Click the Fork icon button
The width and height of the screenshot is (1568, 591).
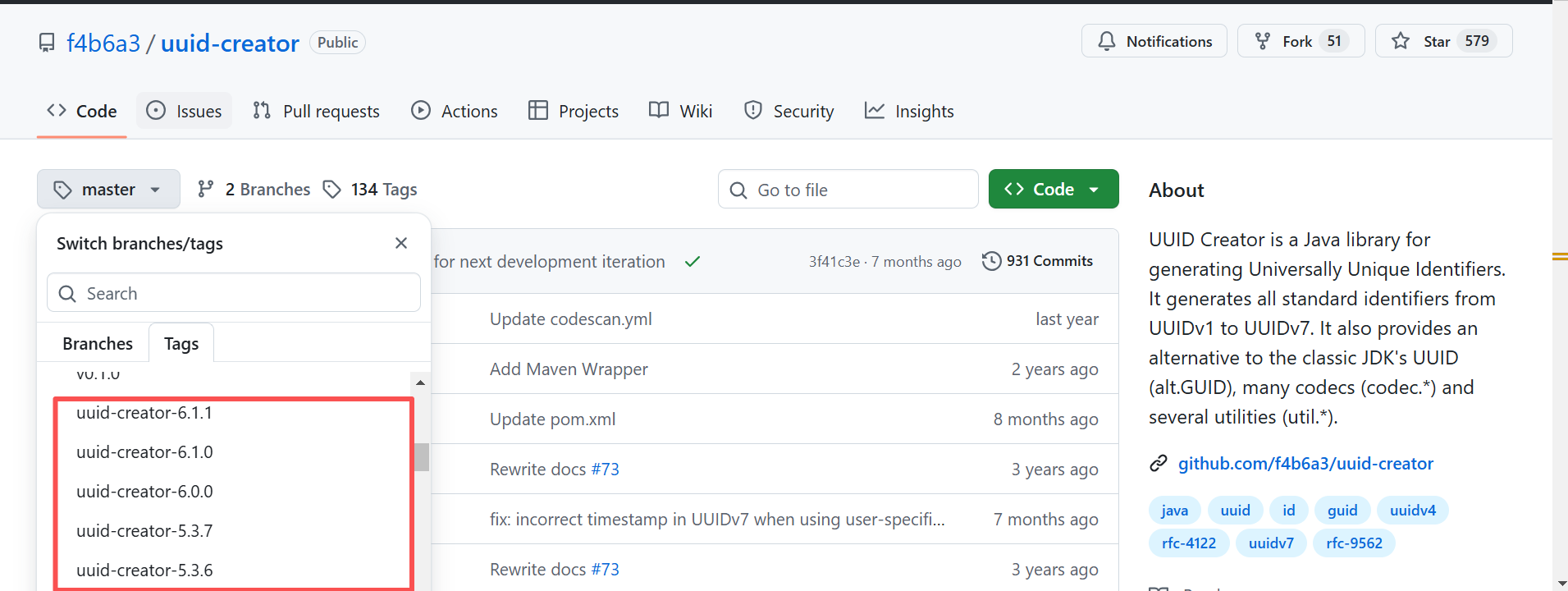click(x=1263, y=41)
